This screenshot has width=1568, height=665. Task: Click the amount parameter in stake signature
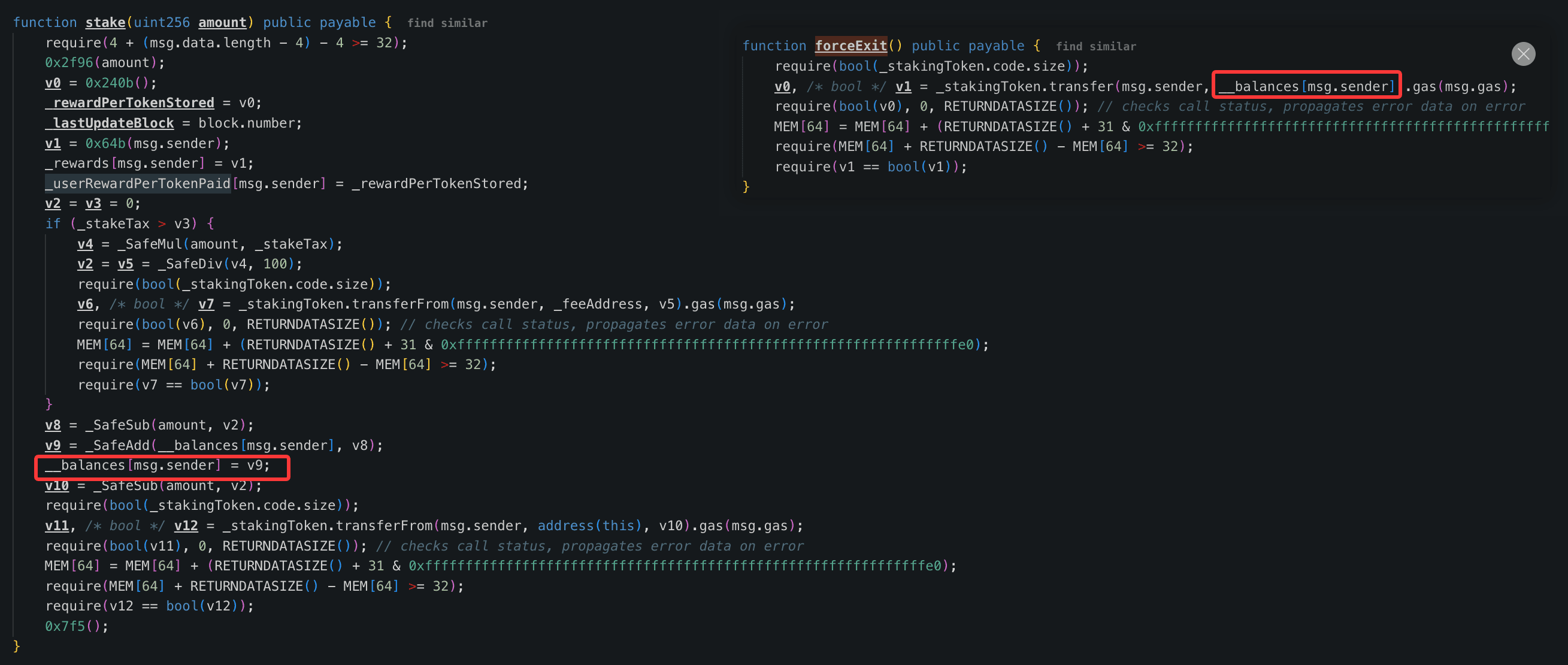(x=222, y=23)
